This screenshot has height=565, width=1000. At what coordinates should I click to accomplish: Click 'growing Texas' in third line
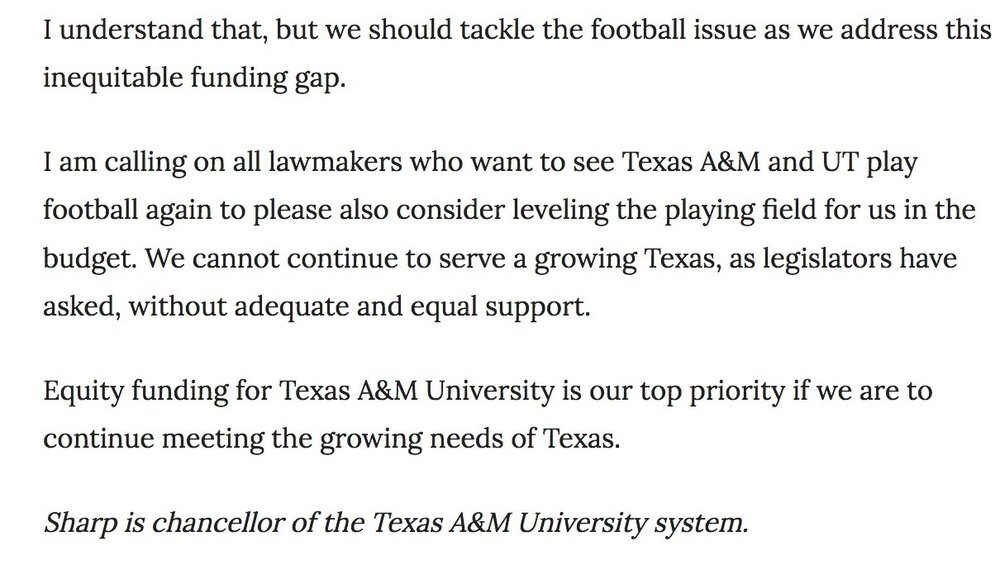click(624, 259)
